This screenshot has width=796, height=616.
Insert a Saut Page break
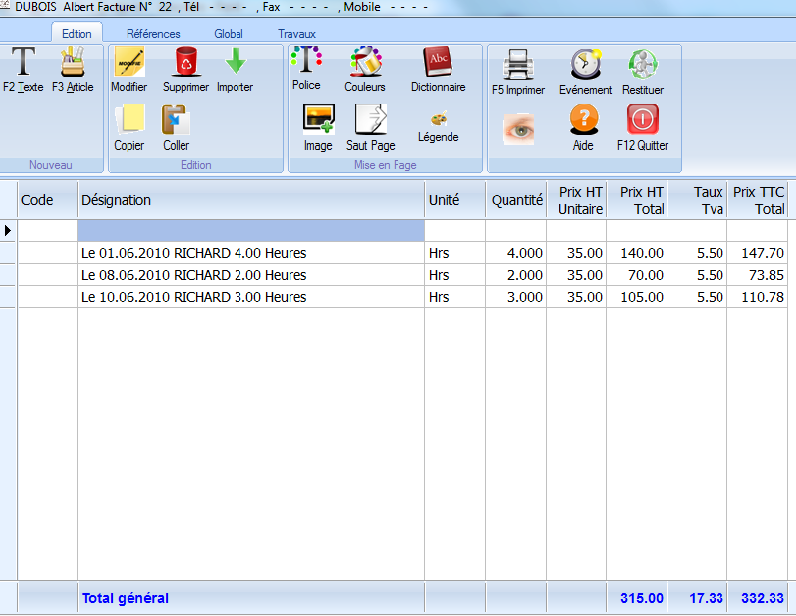point(370,121)
